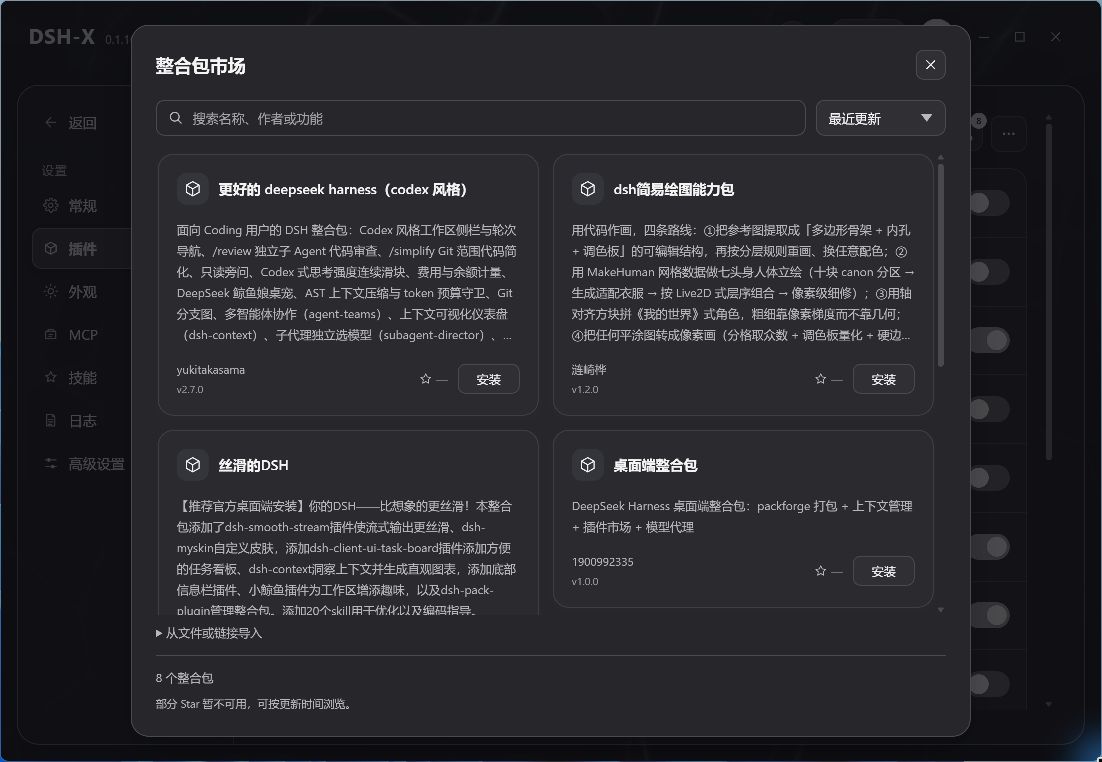Click the 8 个整合包 count text
The image size is (1102, 762).
pyautogui.click(x=184, y=678)
